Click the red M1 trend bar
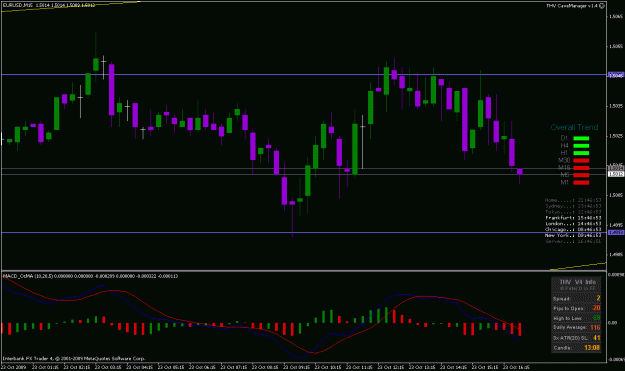This screenshot has width=625, height=371. [581, 183]
